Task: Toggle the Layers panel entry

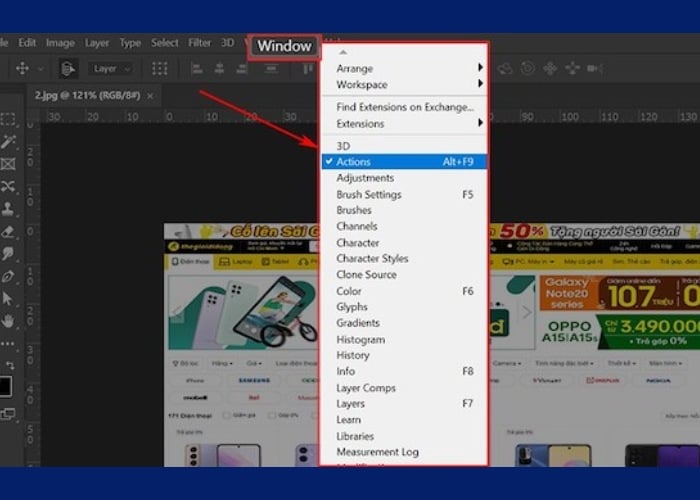Action: (x=404, y=404)
